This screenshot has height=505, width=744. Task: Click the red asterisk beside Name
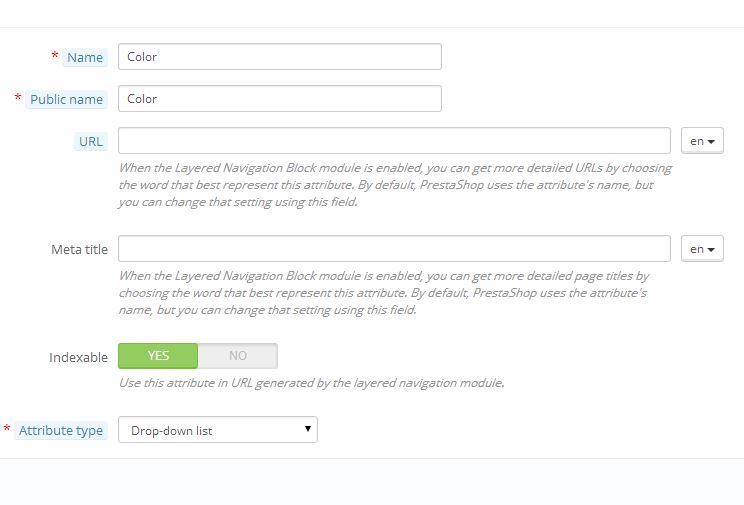coord(55,56)
